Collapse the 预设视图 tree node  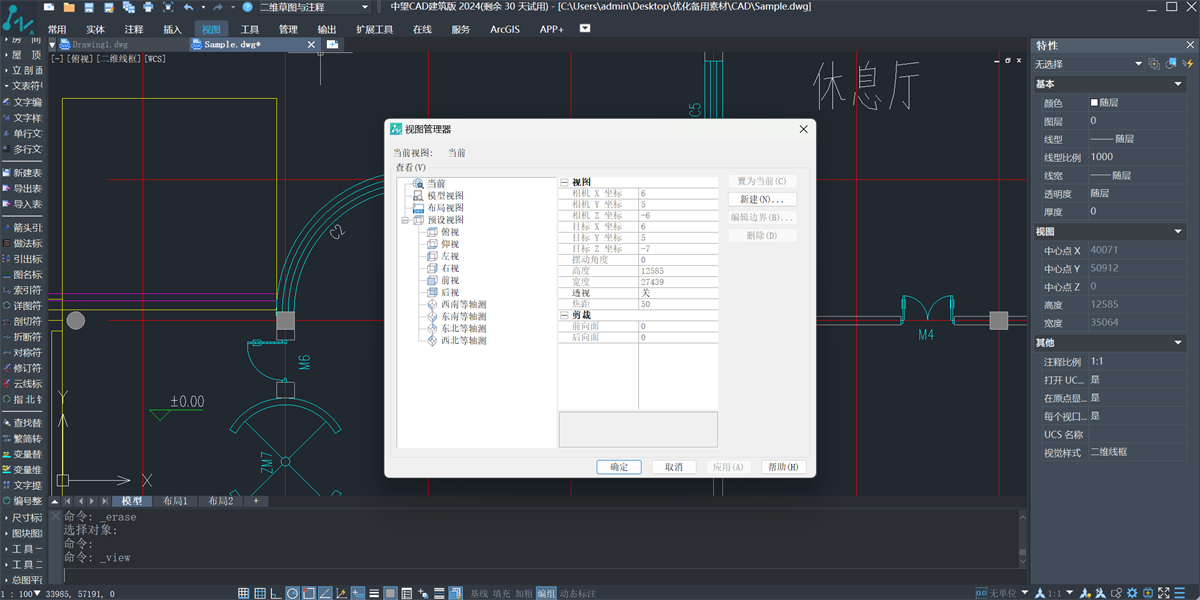(x=405, y=220)
